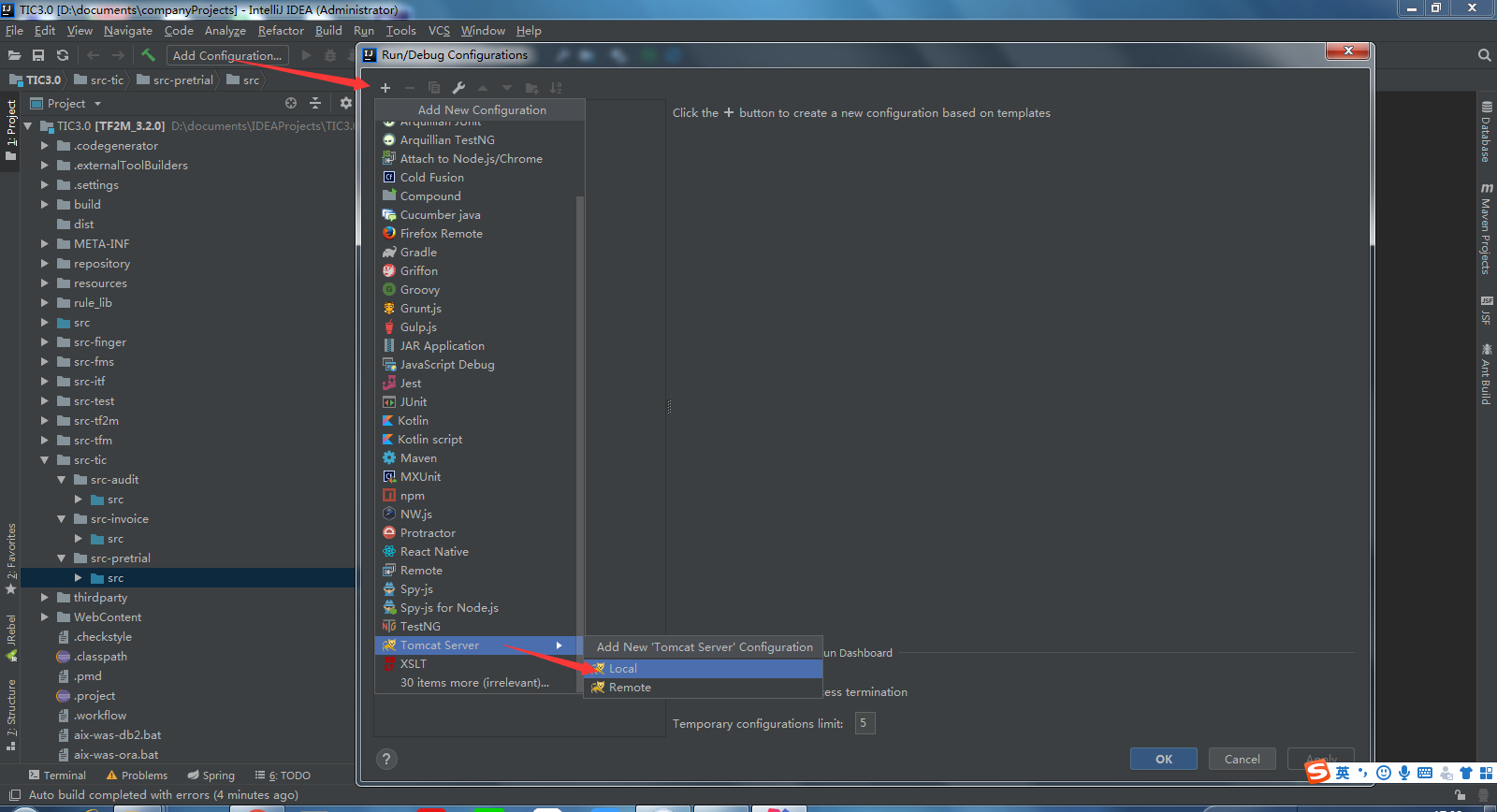Collapse the src-pretrial folder

[x=61, y=558]
